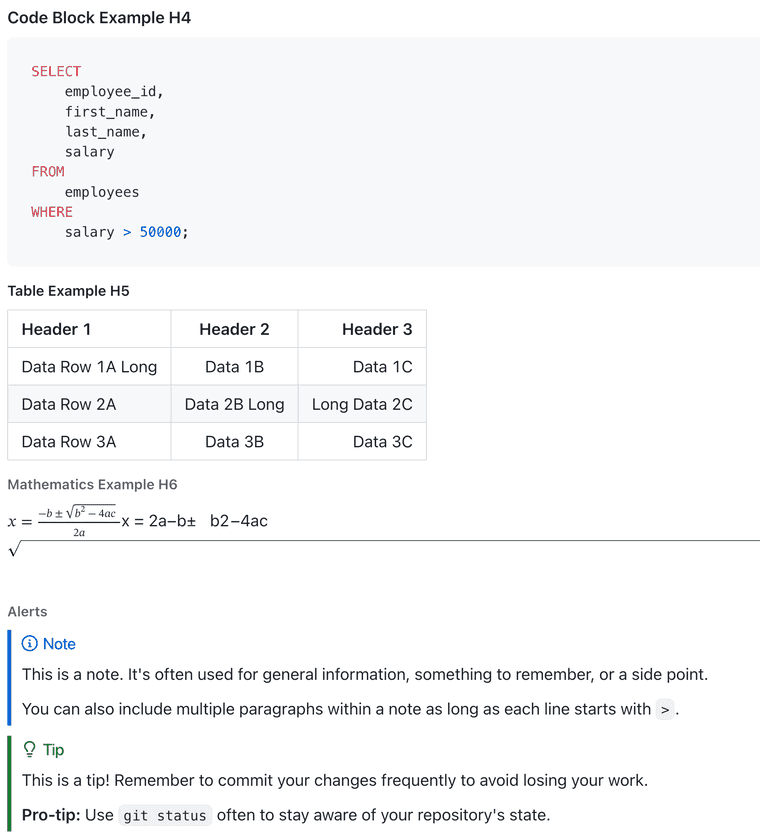Click the green 'Tip' alert label
The image size is (760, 840).
tap(53, 749)
